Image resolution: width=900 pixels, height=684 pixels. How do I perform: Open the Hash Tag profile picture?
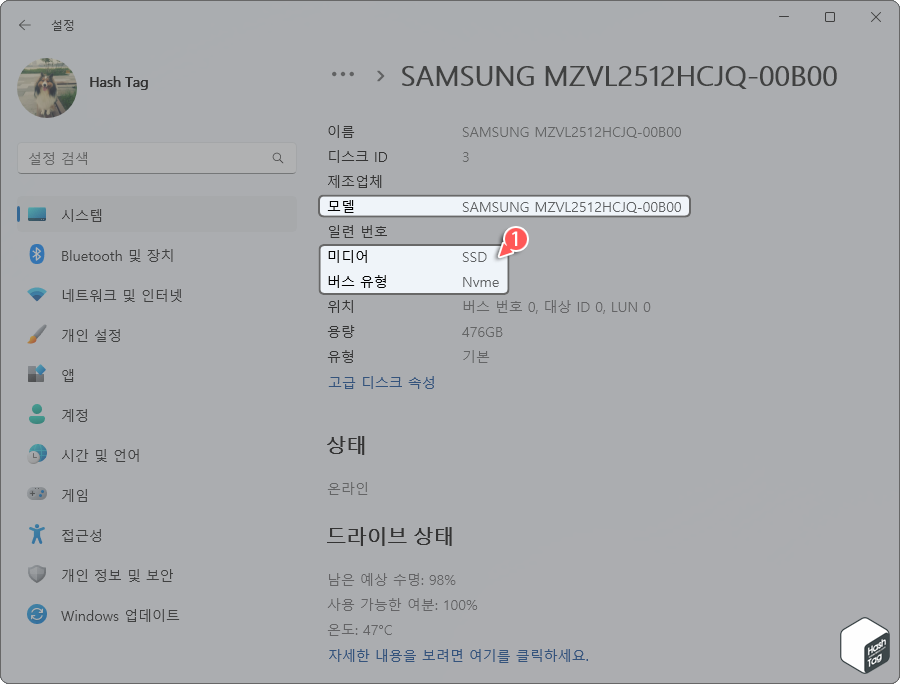click(x=47, y=87)
